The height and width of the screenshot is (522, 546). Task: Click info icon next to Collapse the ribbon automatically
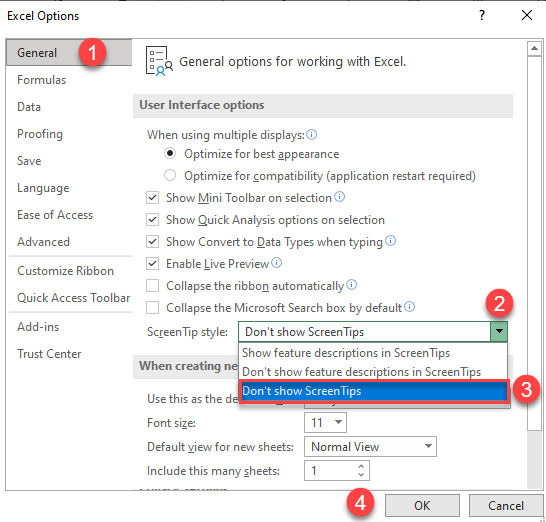tap(352, 285)
